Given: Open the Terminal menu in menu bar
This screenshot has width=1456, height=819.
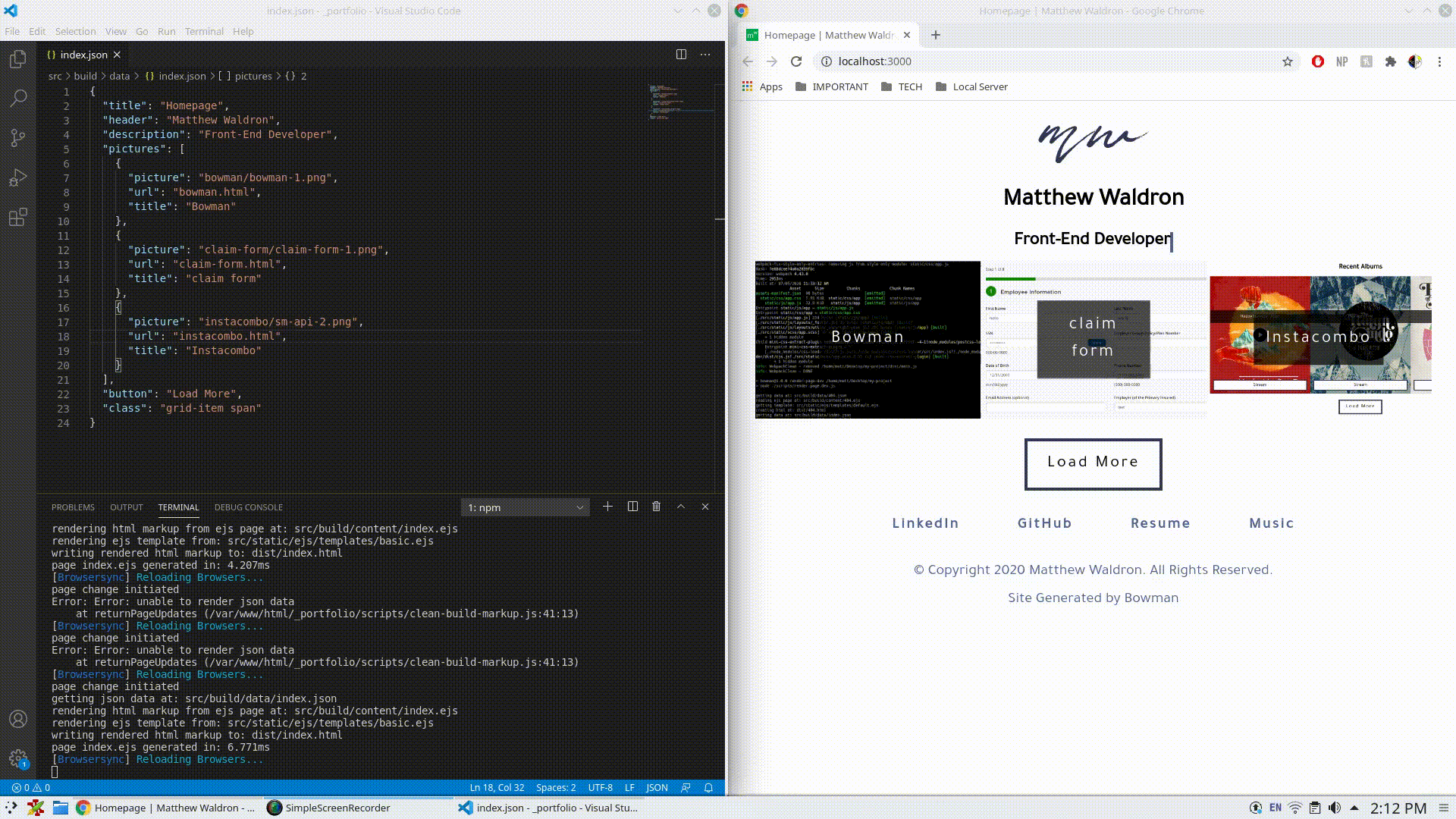Looking at the screenshot, I should [x=204, y=31].
